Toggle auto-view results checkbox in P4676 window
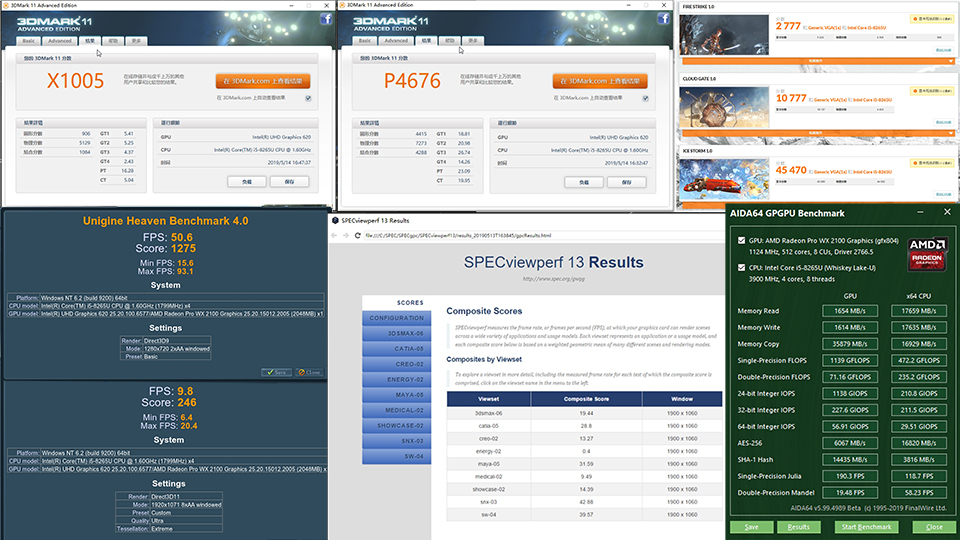 click(645, 98)
